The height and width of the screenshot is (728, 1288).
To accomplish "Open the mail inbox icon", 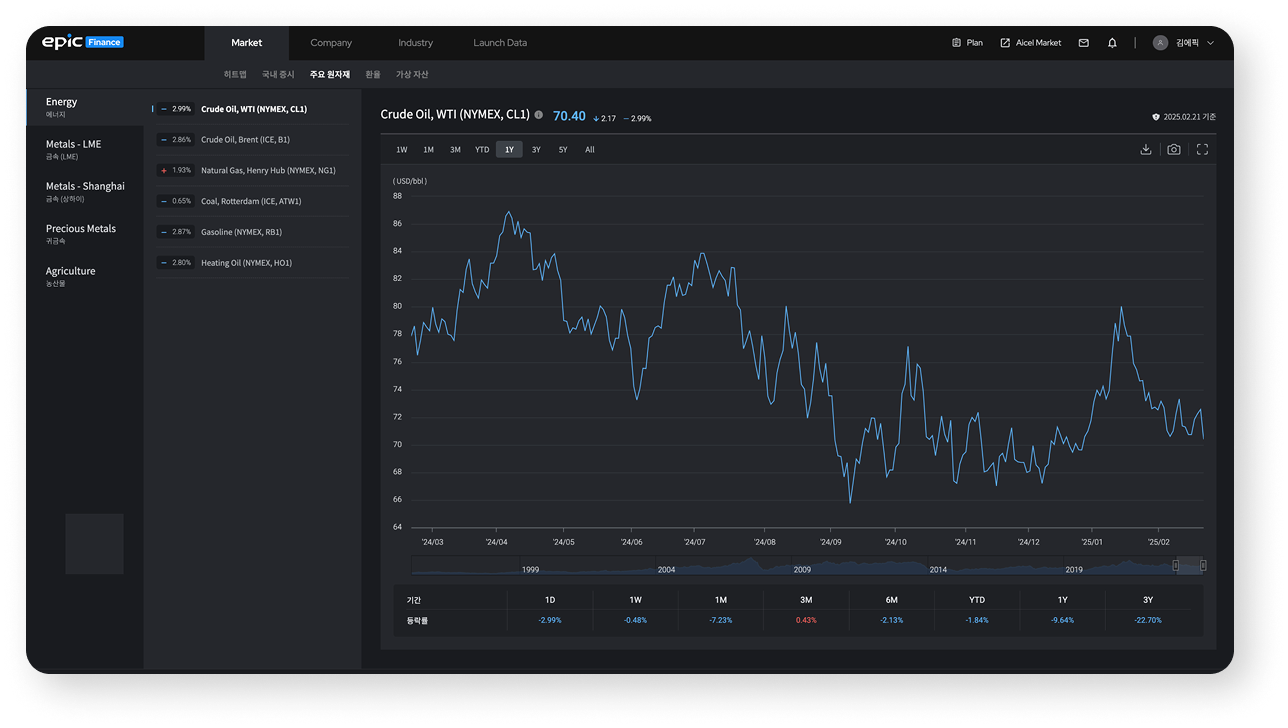I will 1083,43.
